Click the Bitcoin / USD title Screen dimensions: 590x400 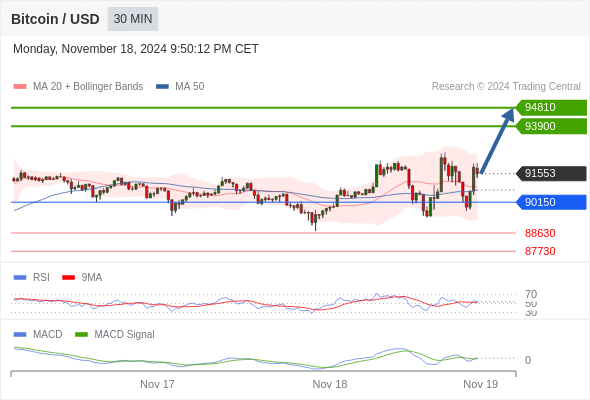55,19
